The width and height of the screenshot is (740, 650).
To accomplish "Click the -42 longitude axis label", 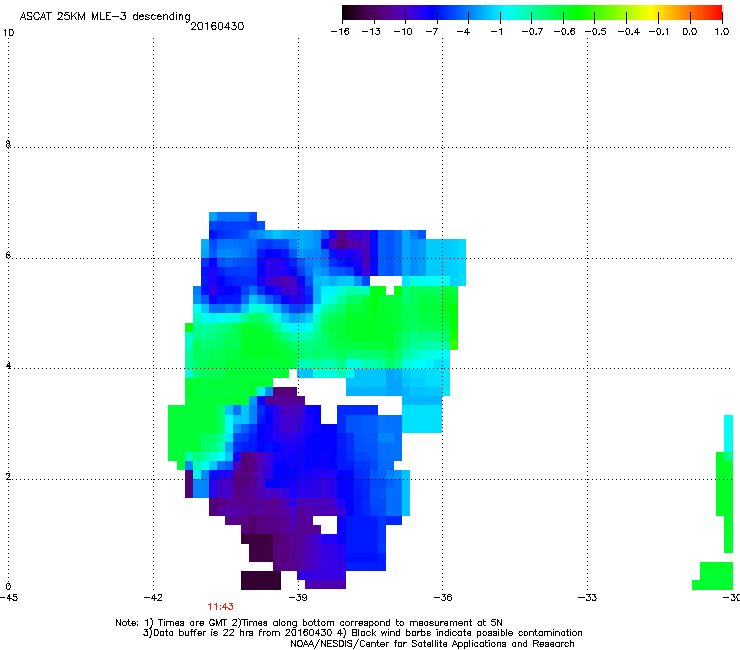I will (x=153, y=598).
